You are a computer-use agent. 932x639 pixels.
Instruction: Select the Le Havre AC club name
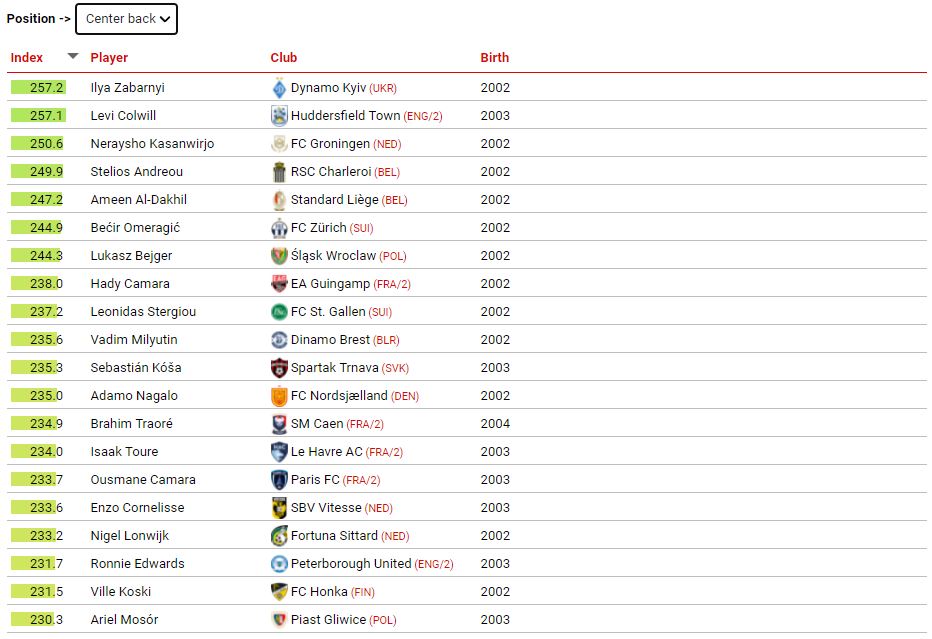click(326, 452)
